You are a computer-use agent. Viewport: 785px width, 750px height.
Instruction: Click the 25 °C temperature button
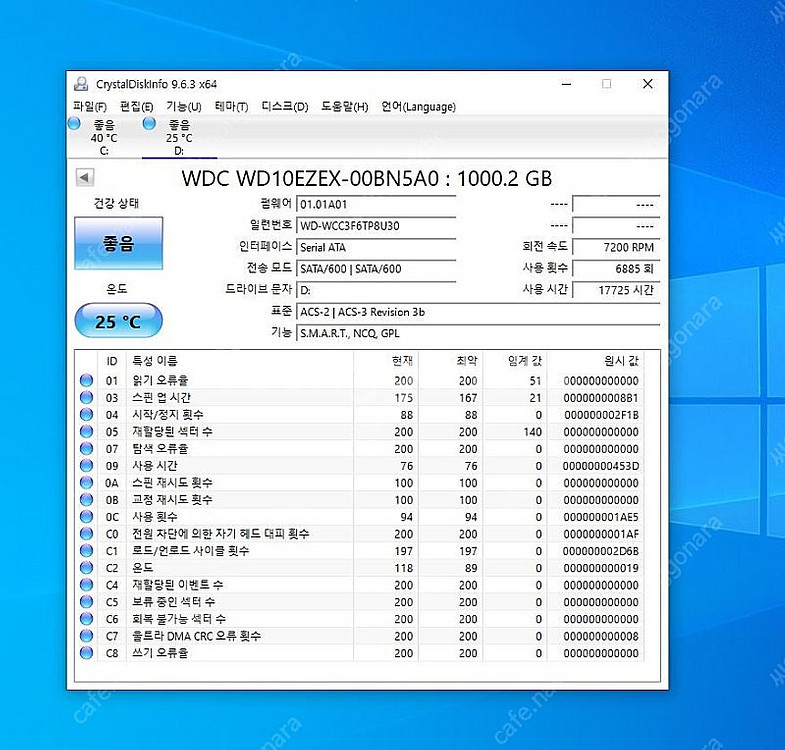pyautogui.click(x=119, y=320)
